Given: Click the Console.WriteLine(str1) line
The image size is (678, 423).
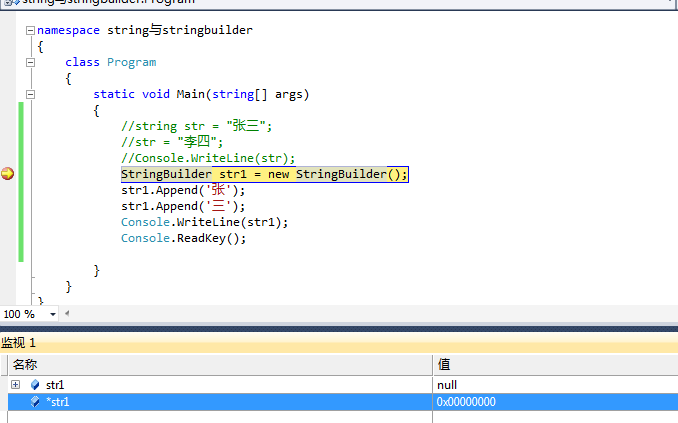Looking at the screenshot, I should [x=204, y=222].
